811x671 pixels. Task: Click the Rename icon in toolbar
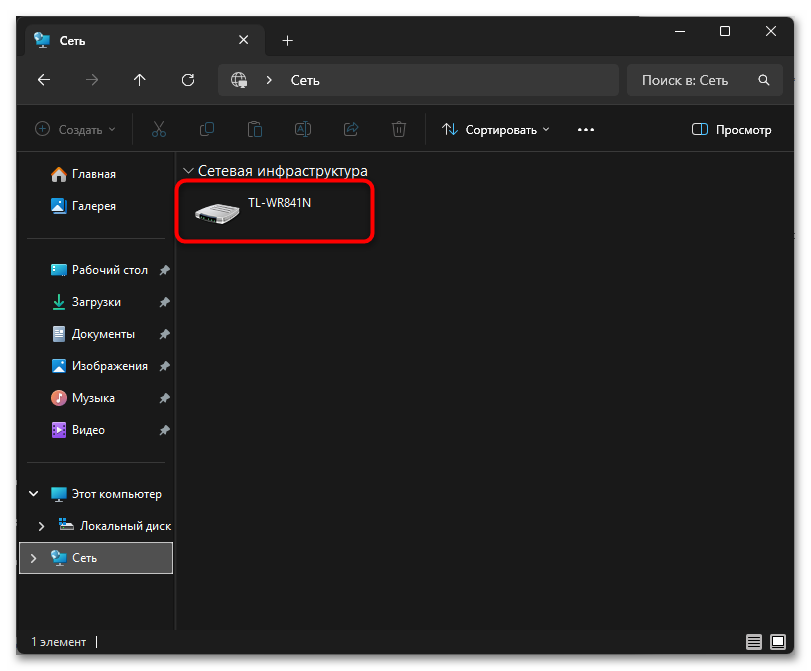point(303,129)
